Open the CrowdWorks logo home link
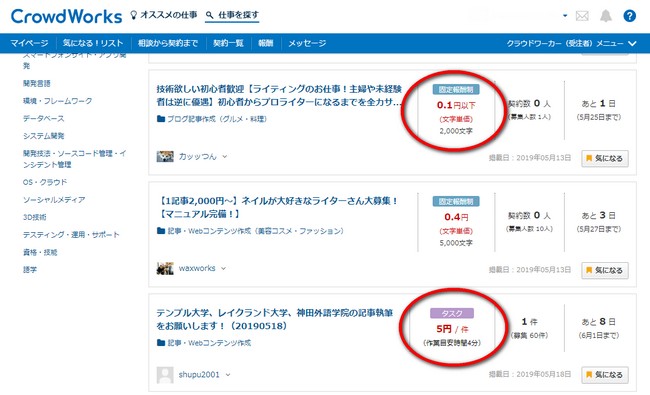This screenshot has height=395, width=650. 66,17
